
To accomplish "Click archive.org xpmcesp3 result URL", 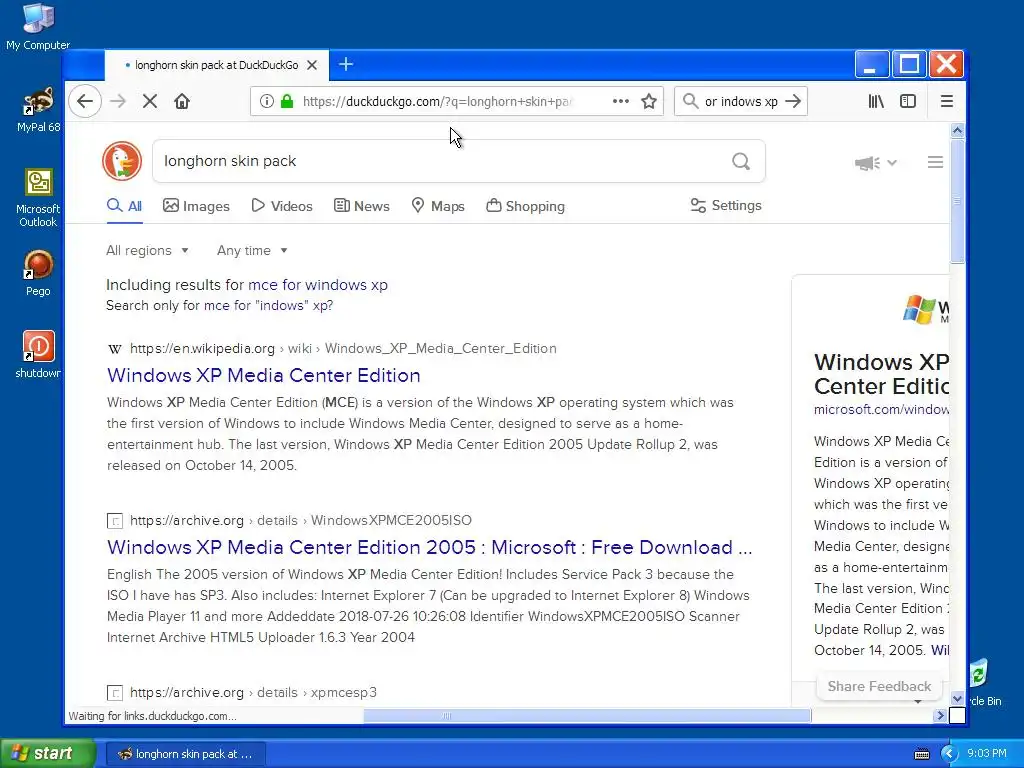I will 253,692.
